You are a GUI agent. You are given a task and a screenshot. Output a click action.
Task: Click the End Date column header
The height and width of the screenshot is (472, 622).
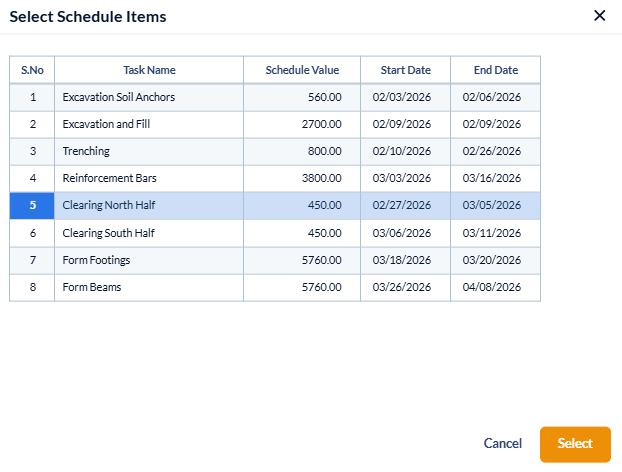point(495,70)
